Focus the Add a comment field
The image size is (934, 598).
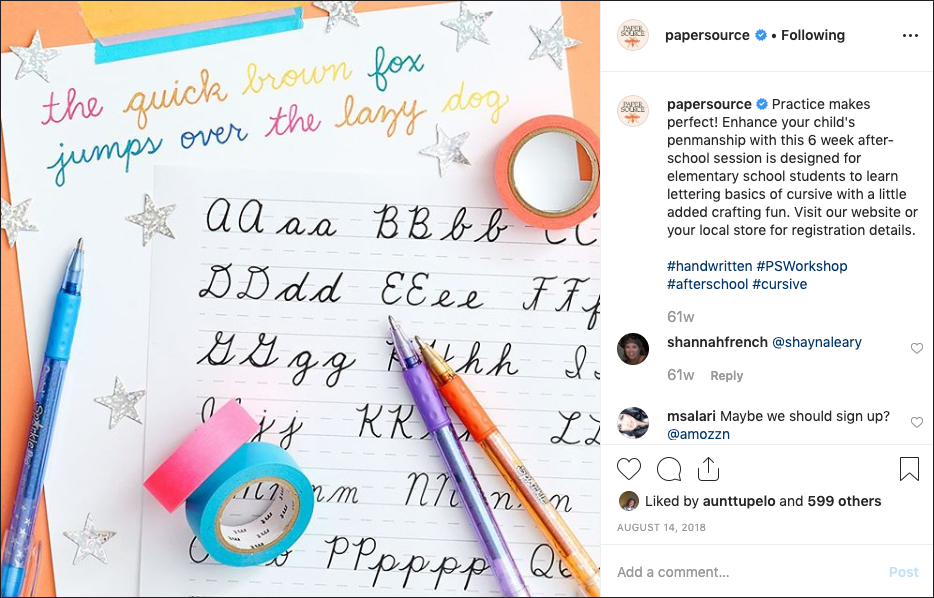click(748, 572)
